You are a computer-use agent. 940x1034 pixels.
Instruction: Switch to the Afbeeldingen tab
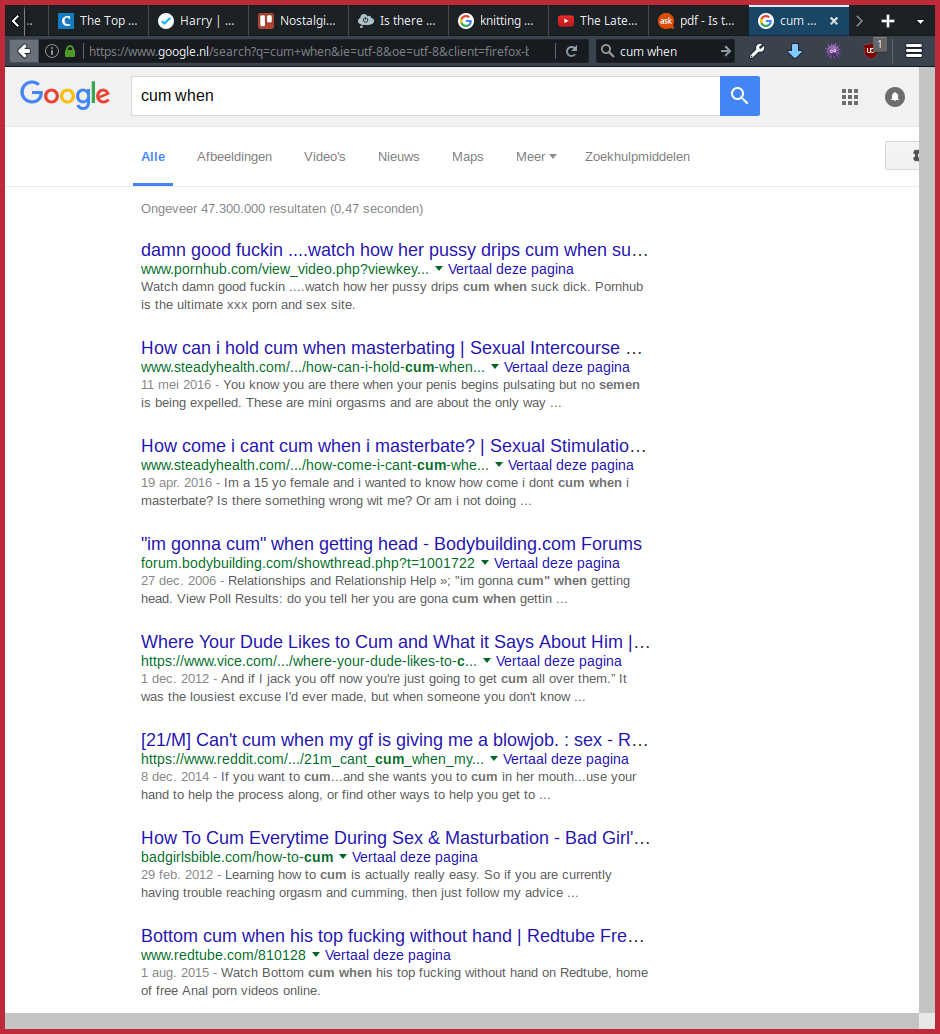pyautogui.click(x=234, y=157)
